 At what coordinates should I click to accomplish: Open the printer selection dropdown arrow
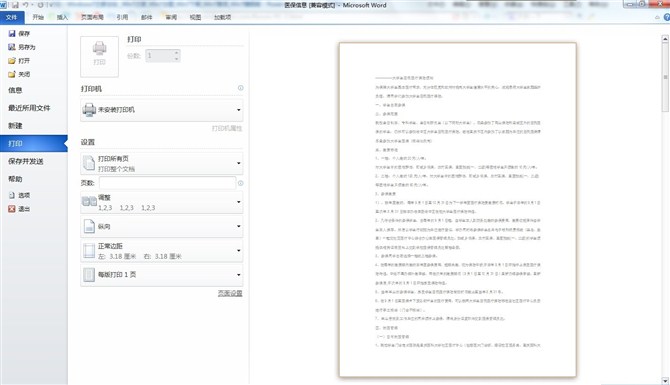[x=238, y=110]
